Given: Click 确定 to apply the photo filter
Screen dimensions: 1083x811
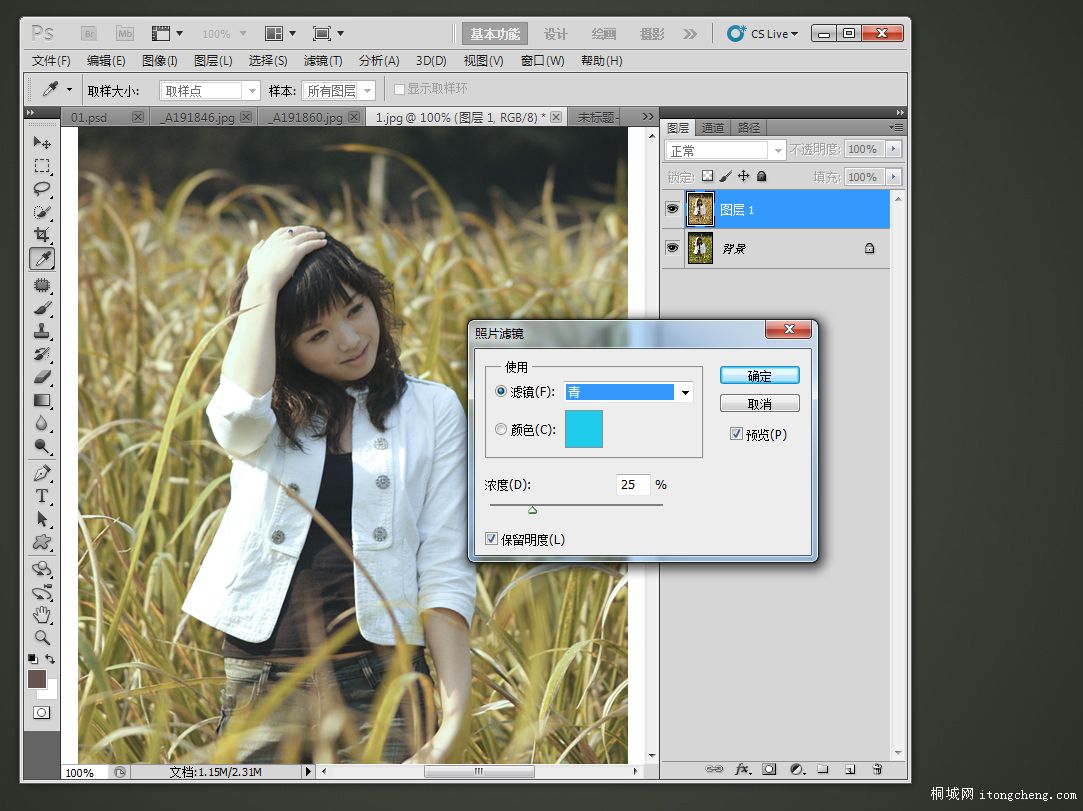Looking at the screenshot, I should [759, 376].
